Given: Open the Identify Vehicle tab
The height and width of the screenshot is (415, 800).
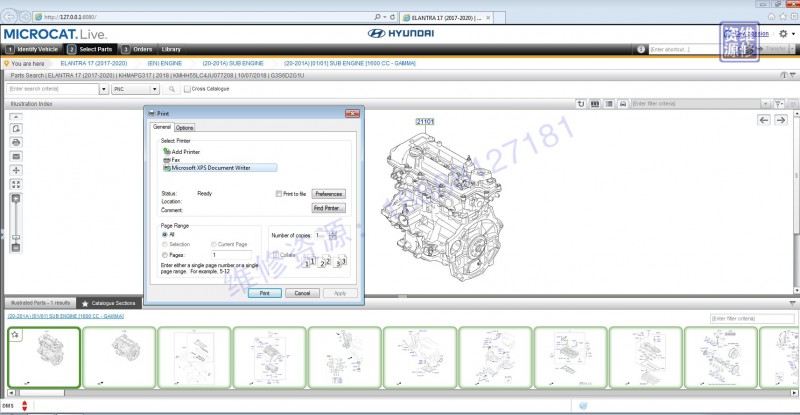Looking at the screenshot, I should tap(32, 49).
